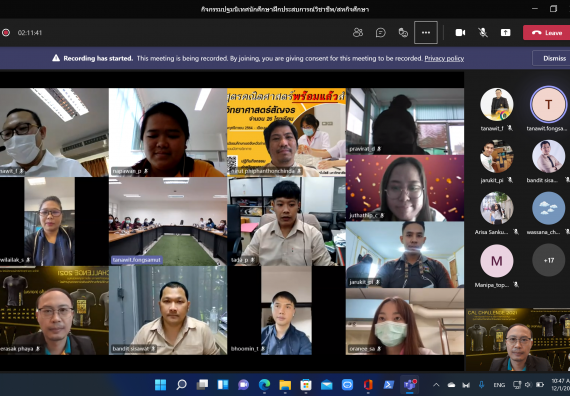The height and width of the screenshot is (396, 570).
Task: Click the tanawit_f avatar in side panel
Action: pos(497,104)
